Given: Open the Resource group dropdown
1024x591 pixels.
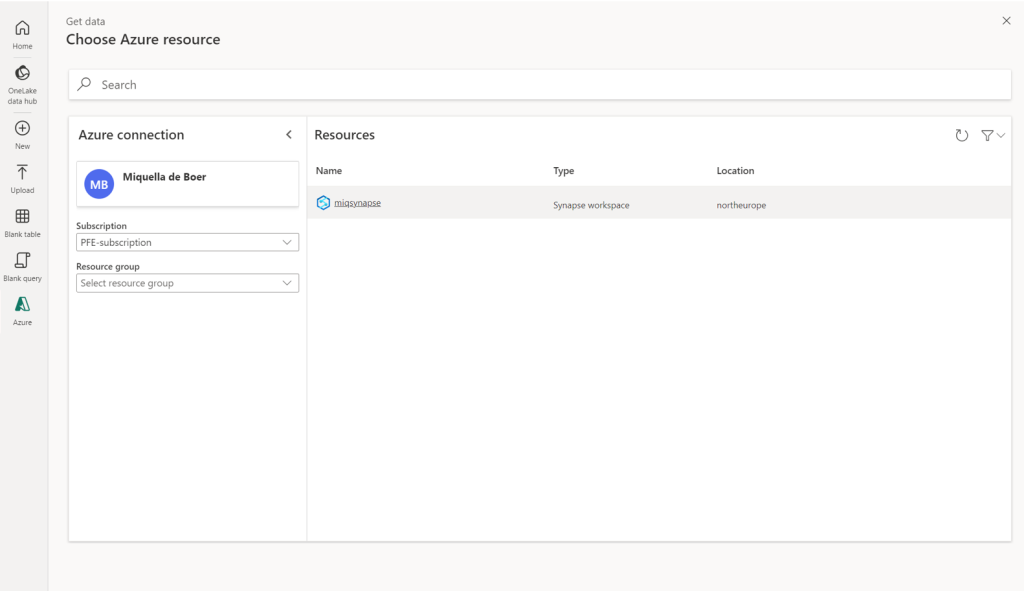Looking at the screenshot, I should pyautogui.click(x=187, y=283).
